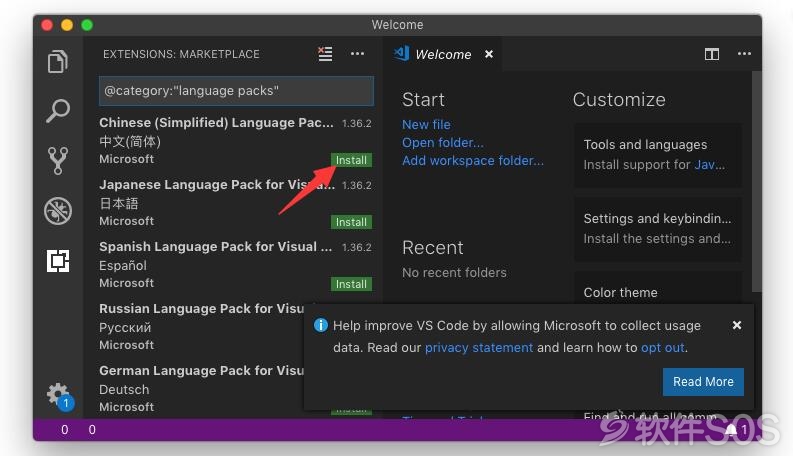This screenshot has width=793, height=456.
Task: Install Chinese (Simplified) Language Pack
Action: click(351, 160)
